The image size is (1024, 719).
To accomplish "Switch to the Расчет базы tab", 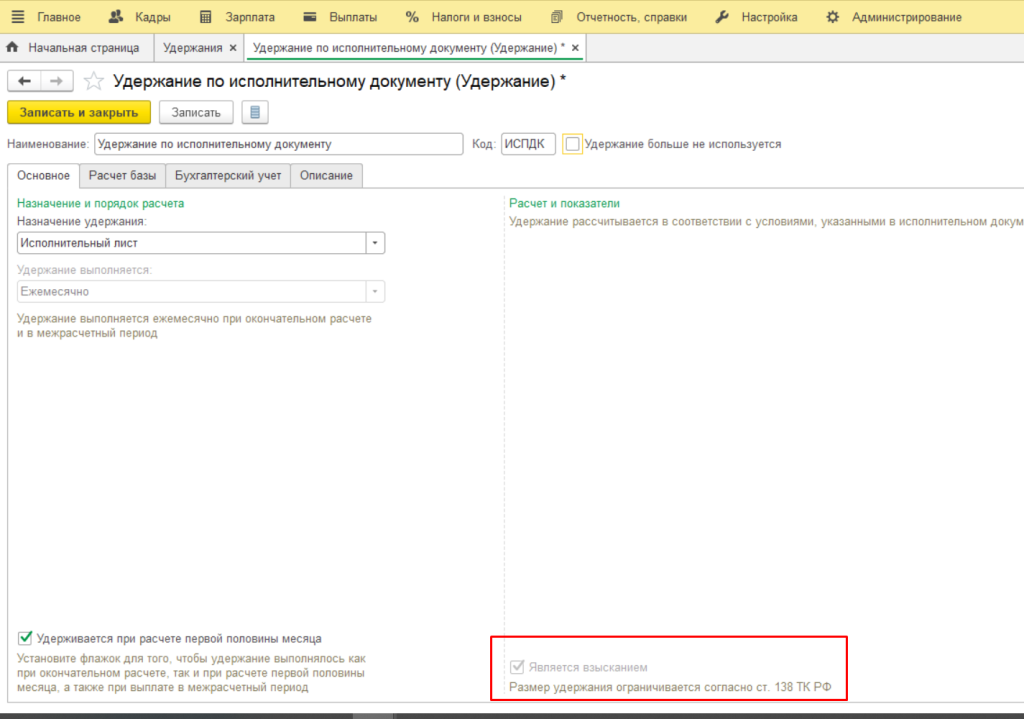I will 122,176.
